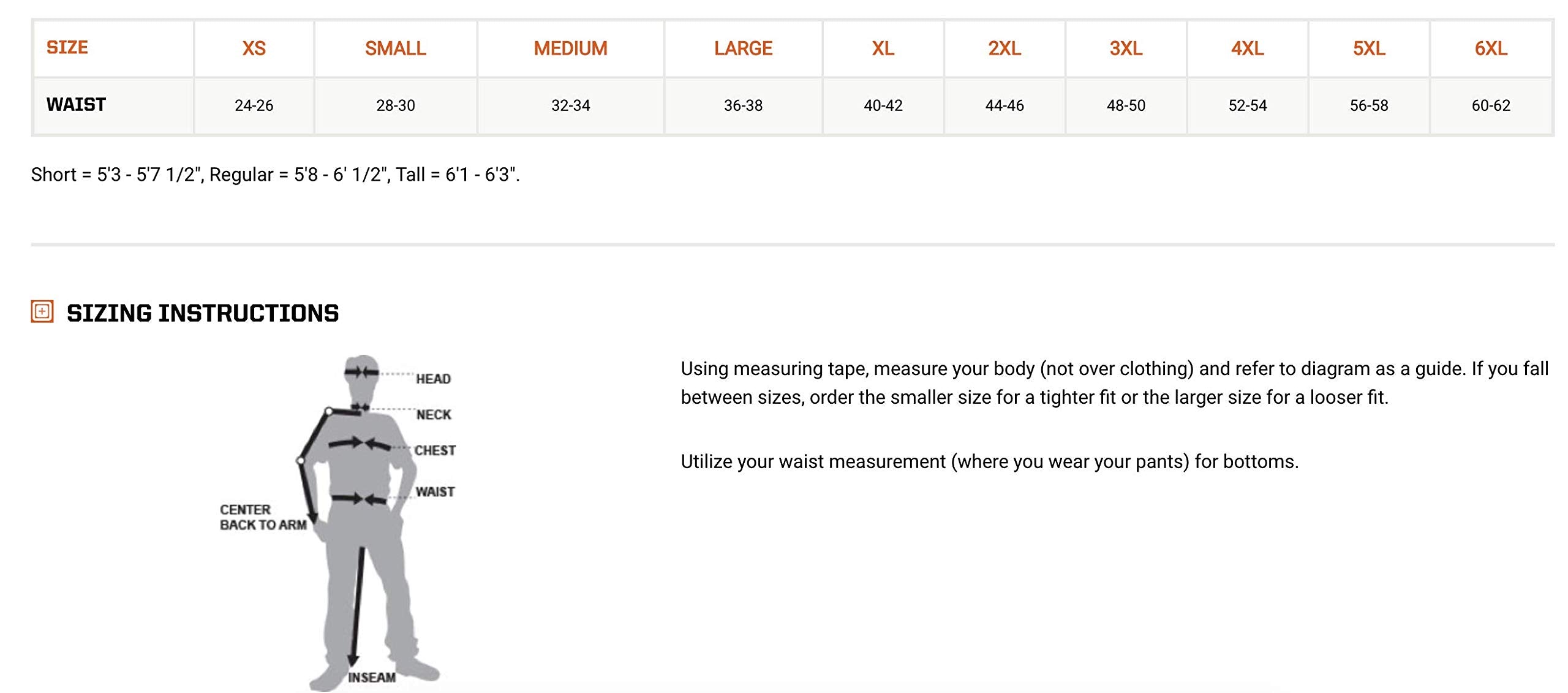Click the plus icon beside Sizing Instructions

42,312
